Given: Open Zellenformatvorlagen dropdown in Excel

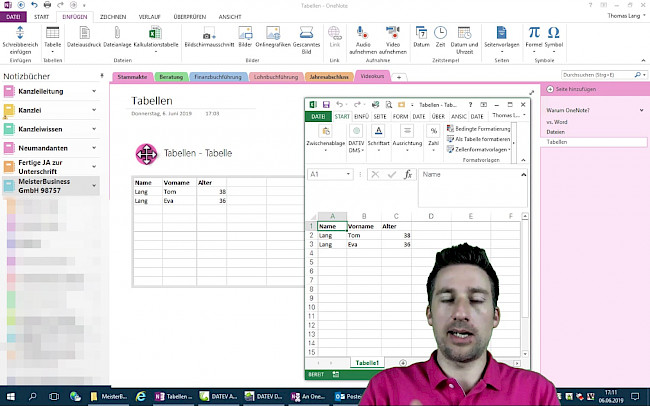Looking at the screenshot, I should (x=507, y=149).
